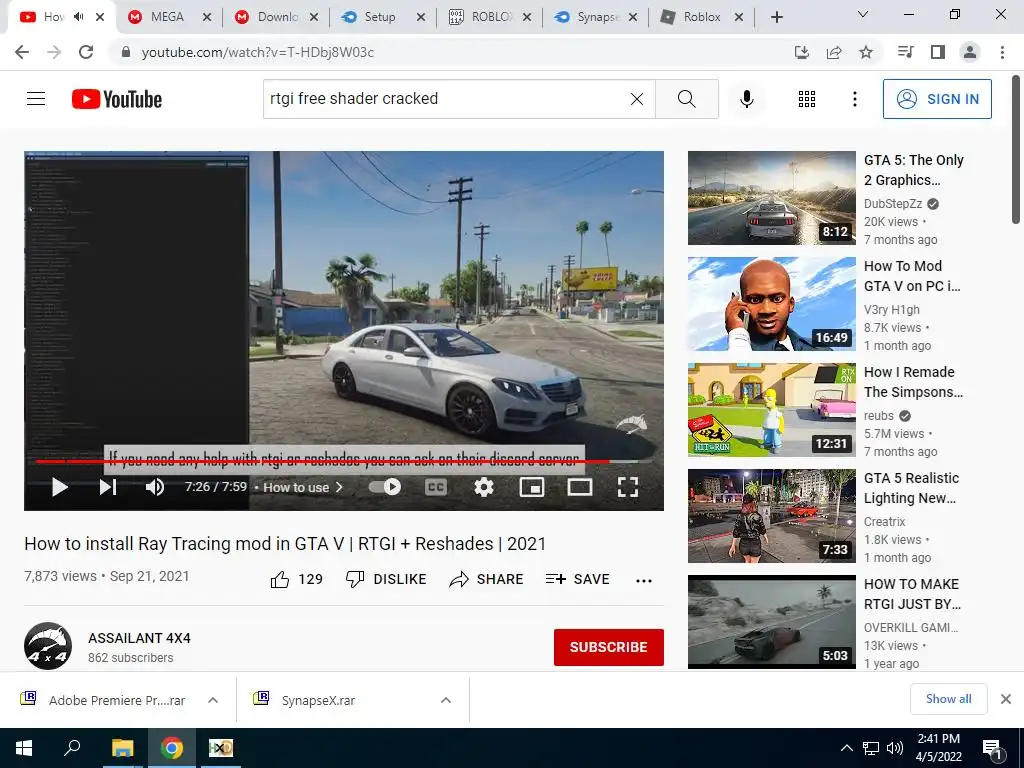Bookmark this page with the star
Screen dimensions: 1024x768
[x=866, y=52]
